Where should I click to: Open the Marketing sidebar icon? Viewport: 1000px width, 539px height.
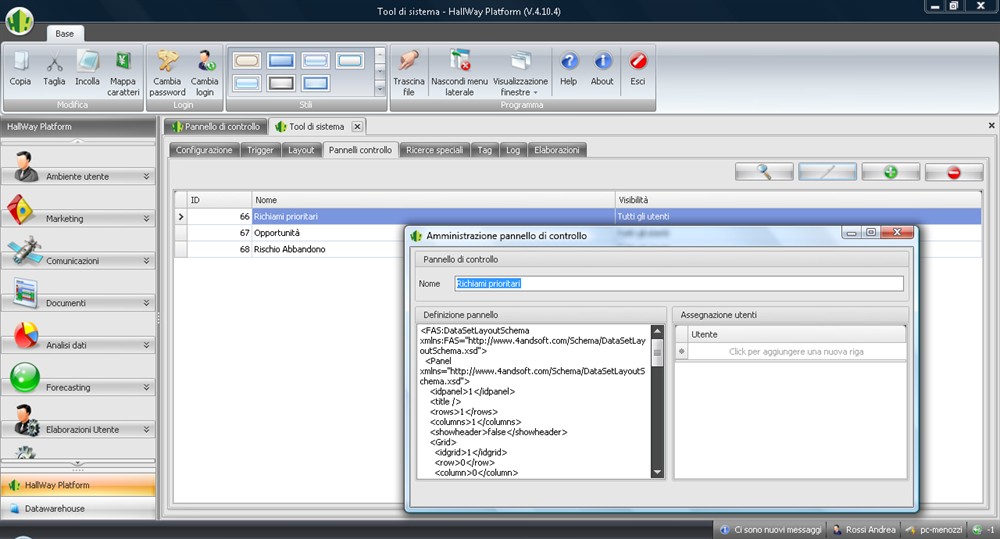tap(20, 210)
